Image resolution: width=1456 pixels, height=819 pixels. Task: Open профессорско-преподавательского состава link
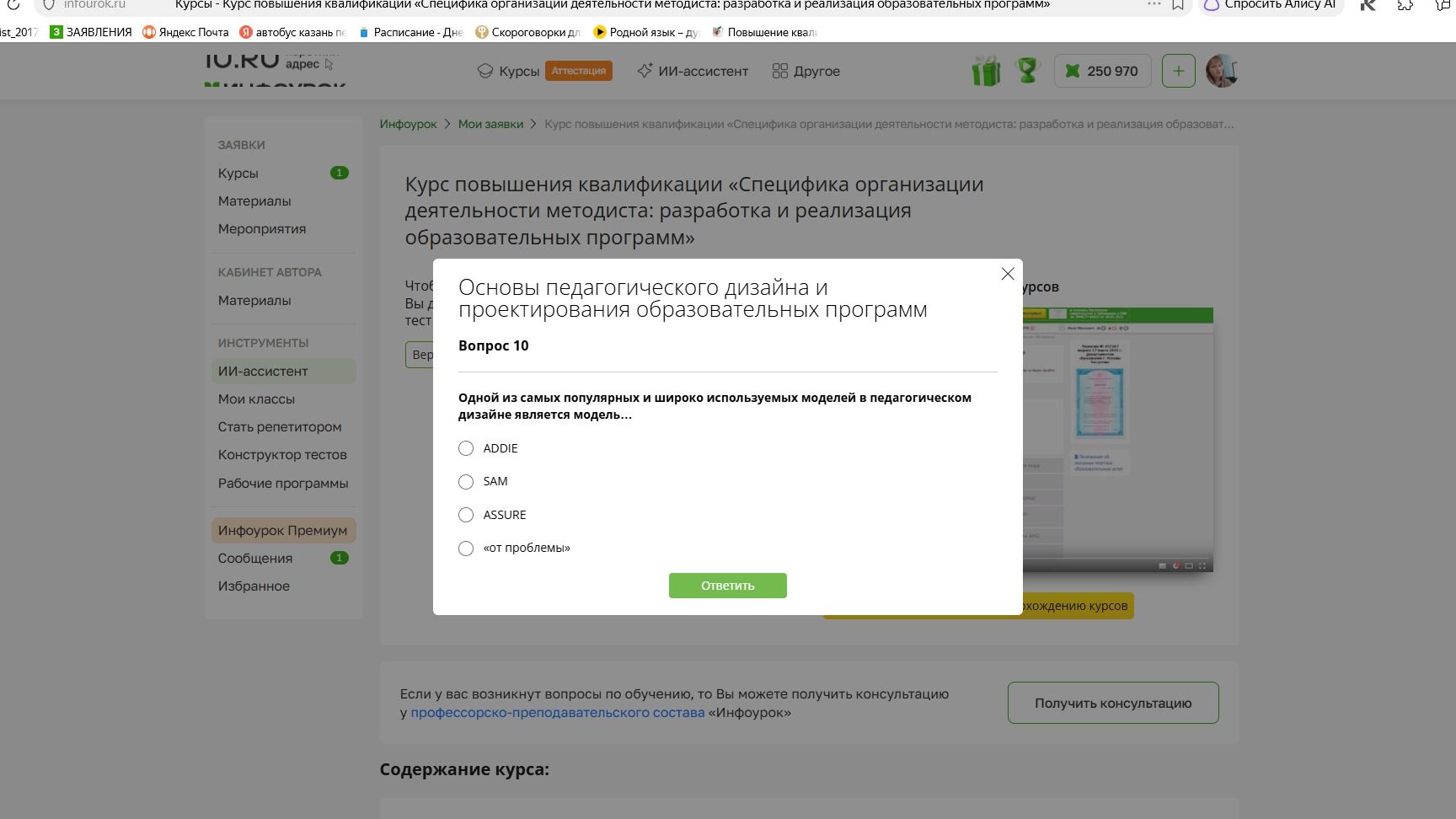[558, 712]
